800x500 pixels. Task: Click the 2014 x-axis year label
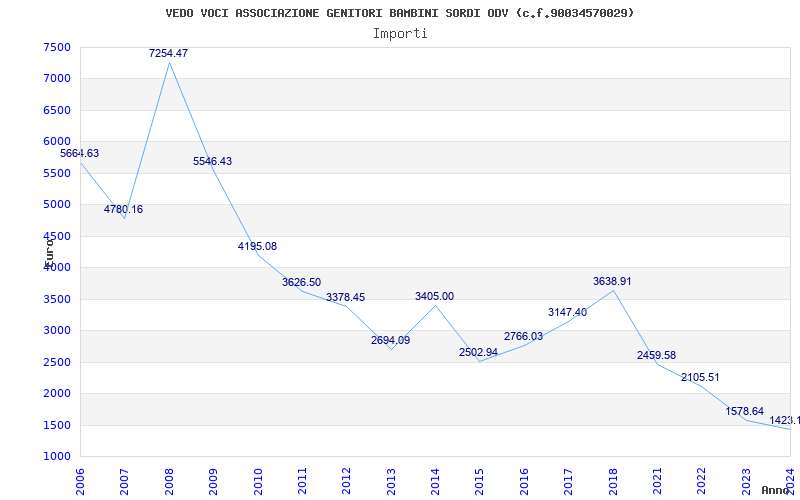435,481
